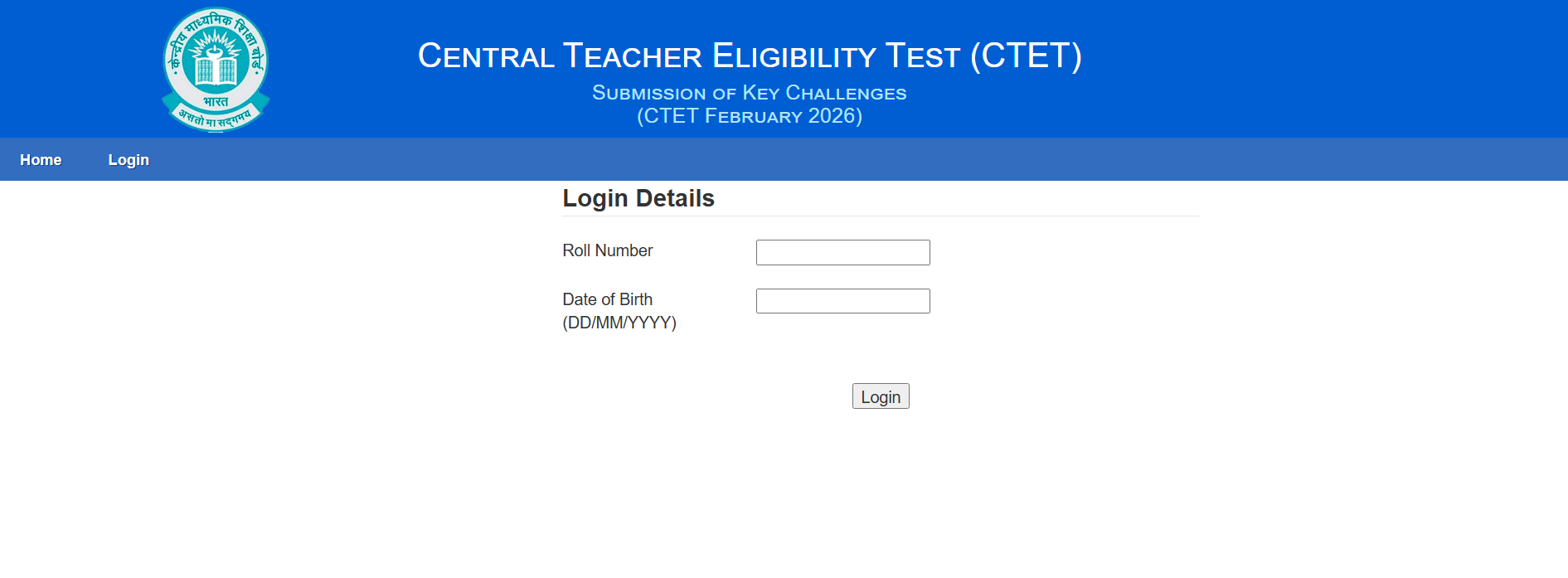Viewport: 1568px width, 578px height.
Task: Click the DD/MM/YYYY format hint
Action: tap(619, 323)
